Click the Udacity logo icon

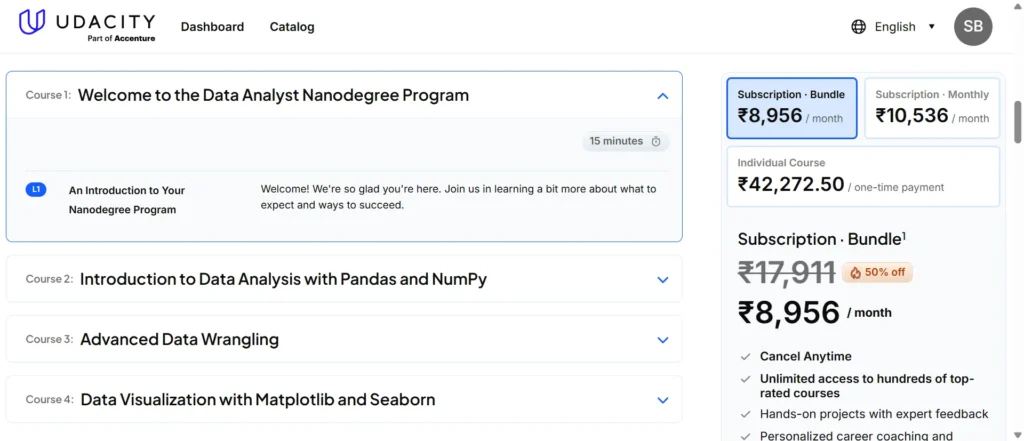tap(32, 22)
